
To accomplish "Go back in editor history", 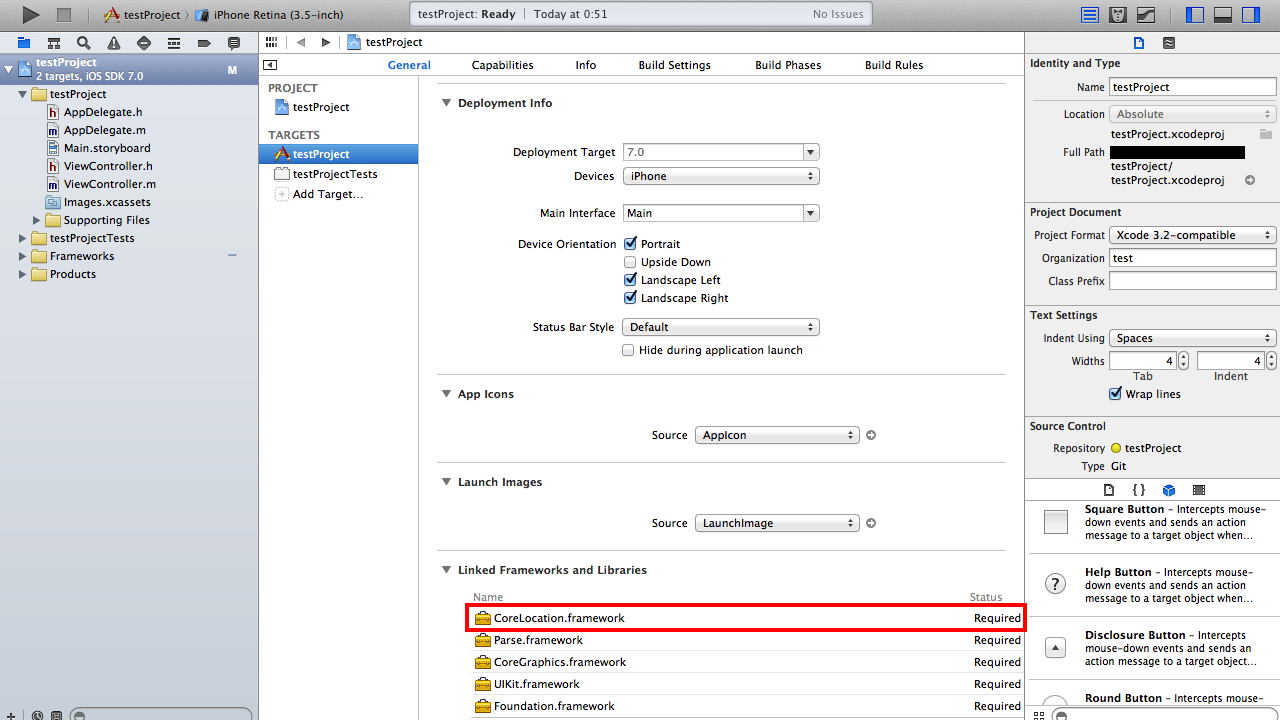I will point(301,42).
